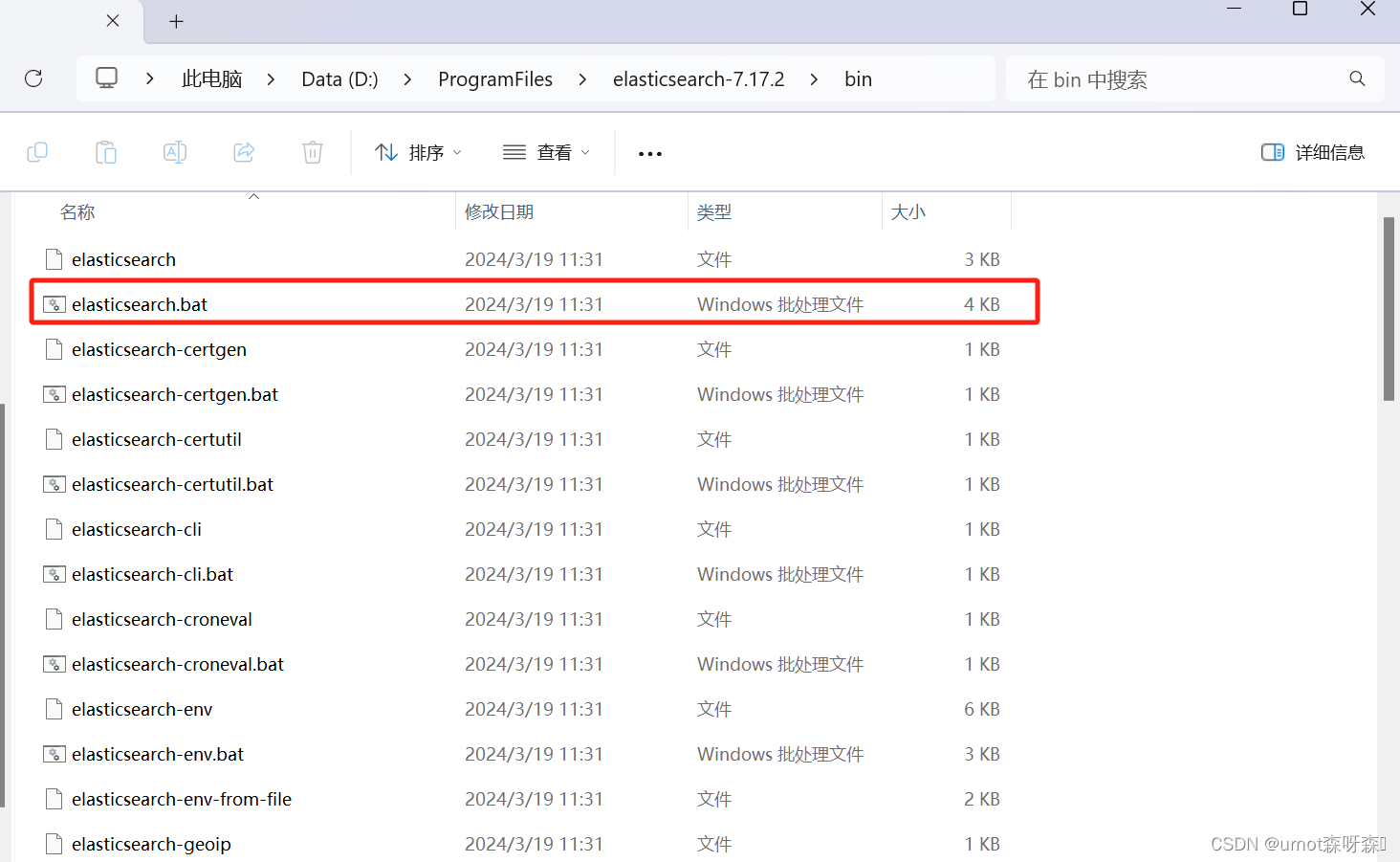
Task: Navigate to Data (D:) breadcrumb
Action: tap(339, 78)
